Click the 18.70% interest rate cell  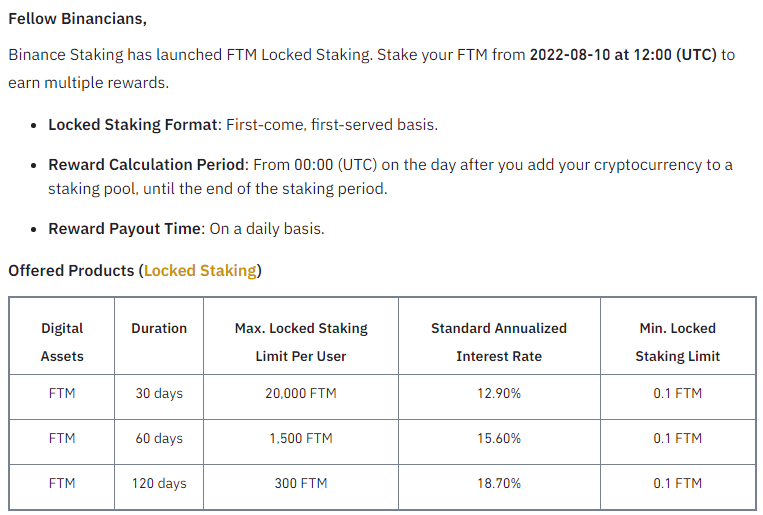pos(499,483)
